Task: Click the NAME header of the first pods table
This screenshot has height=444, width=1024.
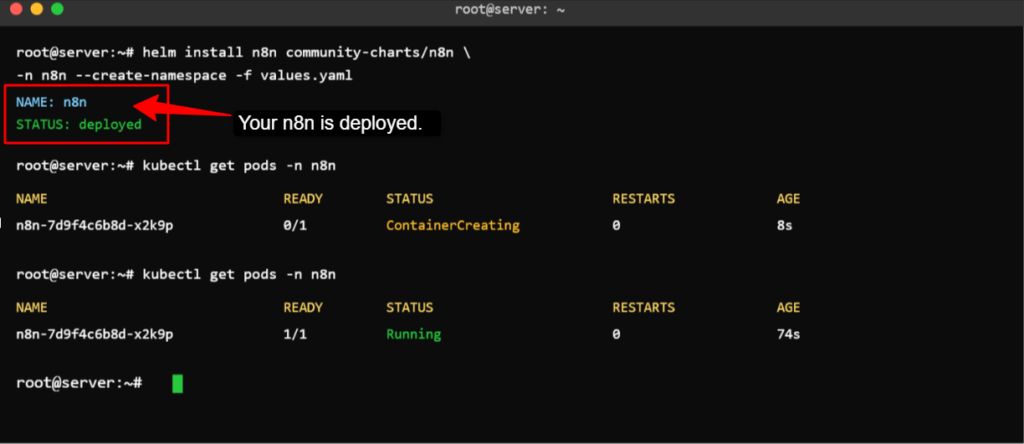Action: click(x=32, y=198)
